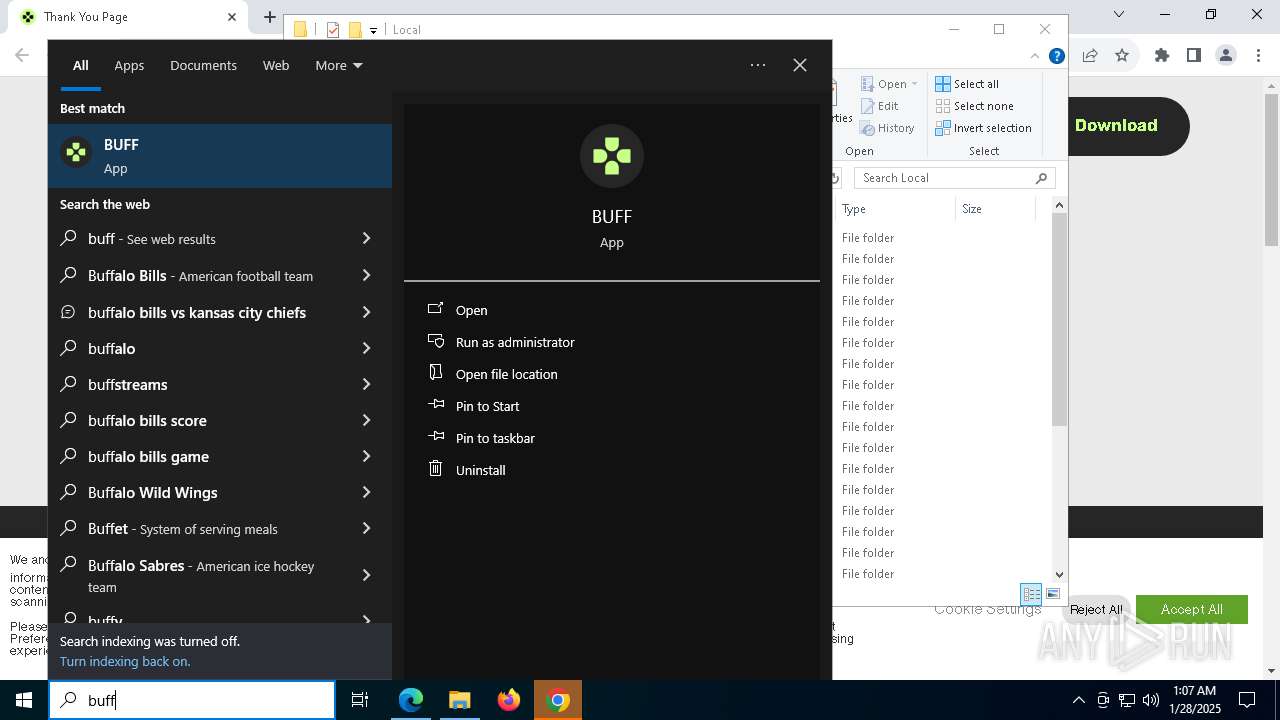Switch File Explorer to details view
This screenshot has height=720, width=1280.
click(1031, 594)
